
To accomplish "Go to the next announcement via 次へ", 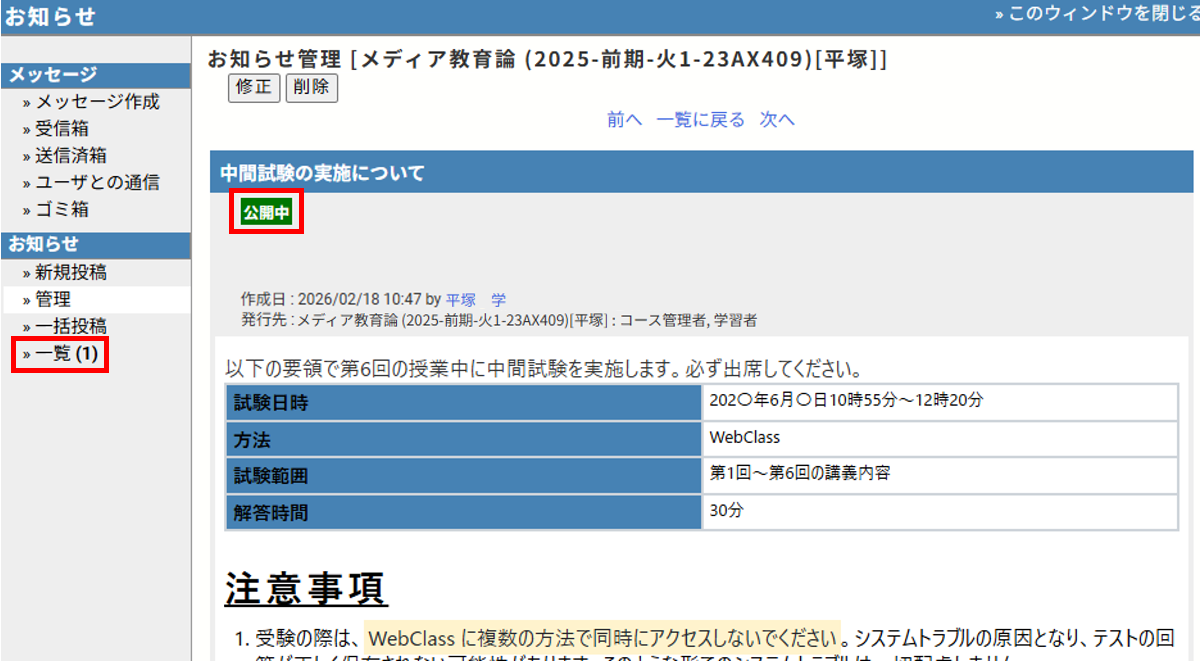I will (x=778, y=119).
